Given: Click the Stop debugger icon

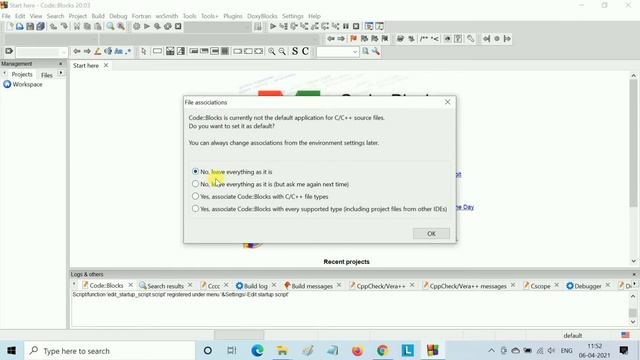Looking at the screenshot, I should pyautogui.click(x=356, y=27).
